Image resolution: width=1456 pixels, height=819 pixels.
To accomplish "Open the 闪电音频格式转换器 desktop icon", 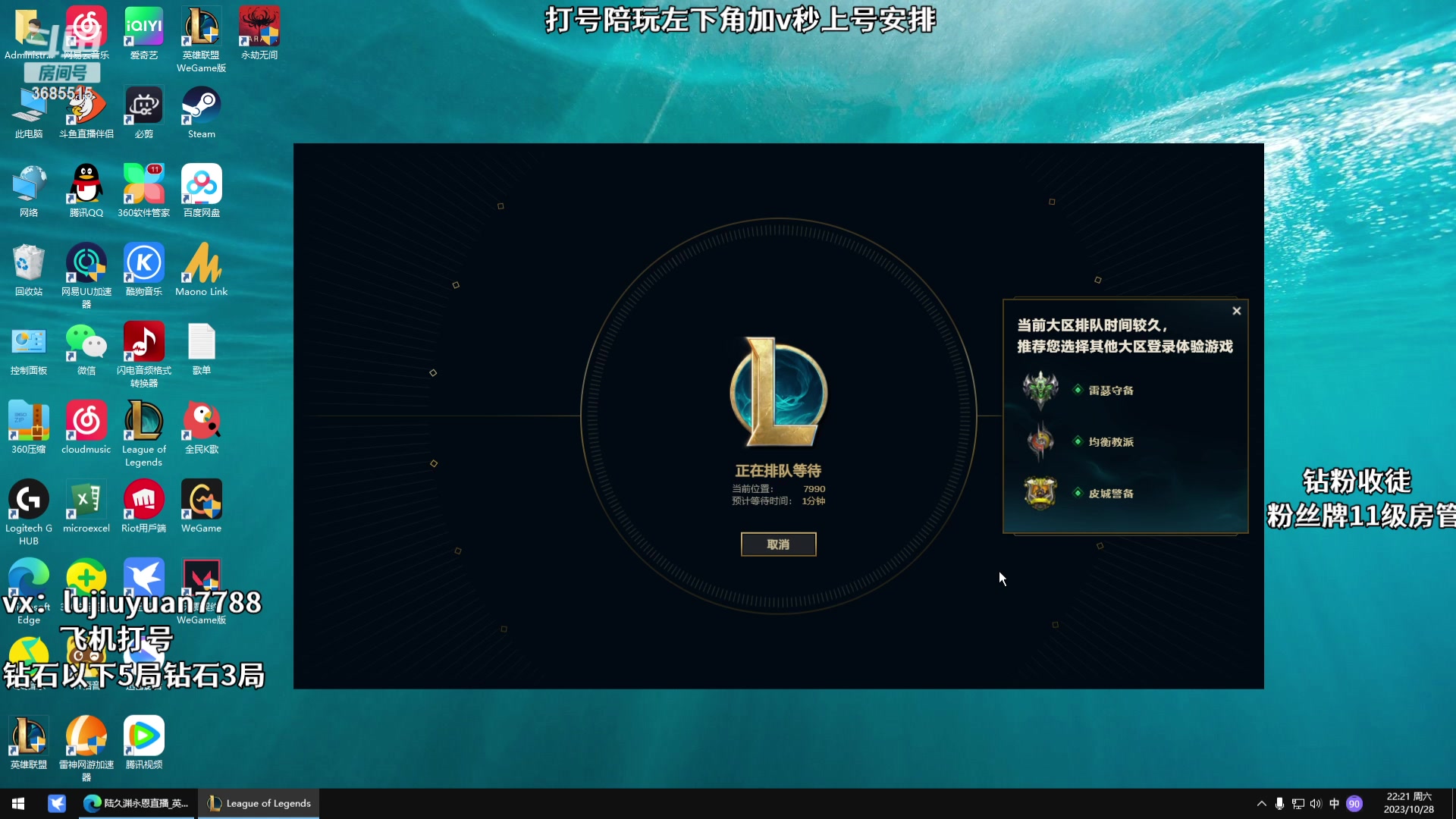I will pyautogui.click(x=144, y=356).
